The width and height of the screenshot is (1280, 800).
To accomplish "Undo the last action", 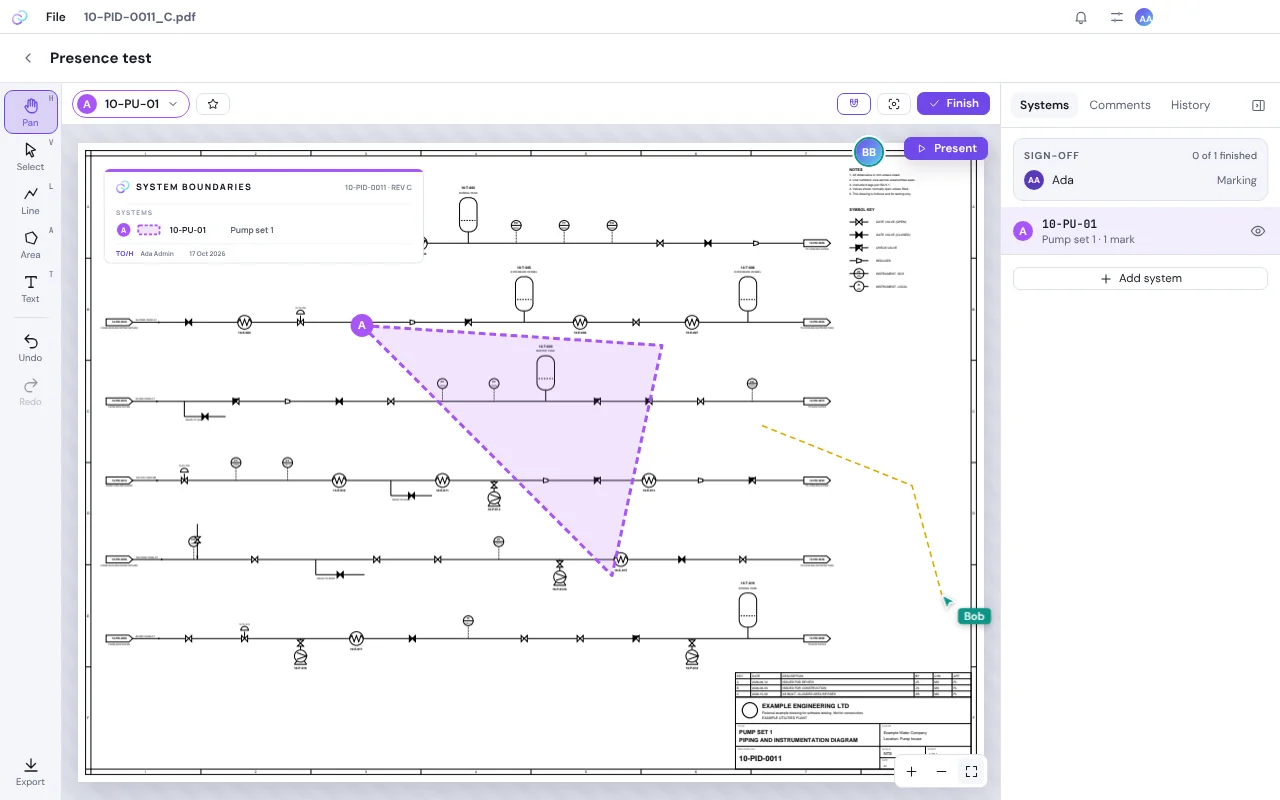I will pos(31,348).
